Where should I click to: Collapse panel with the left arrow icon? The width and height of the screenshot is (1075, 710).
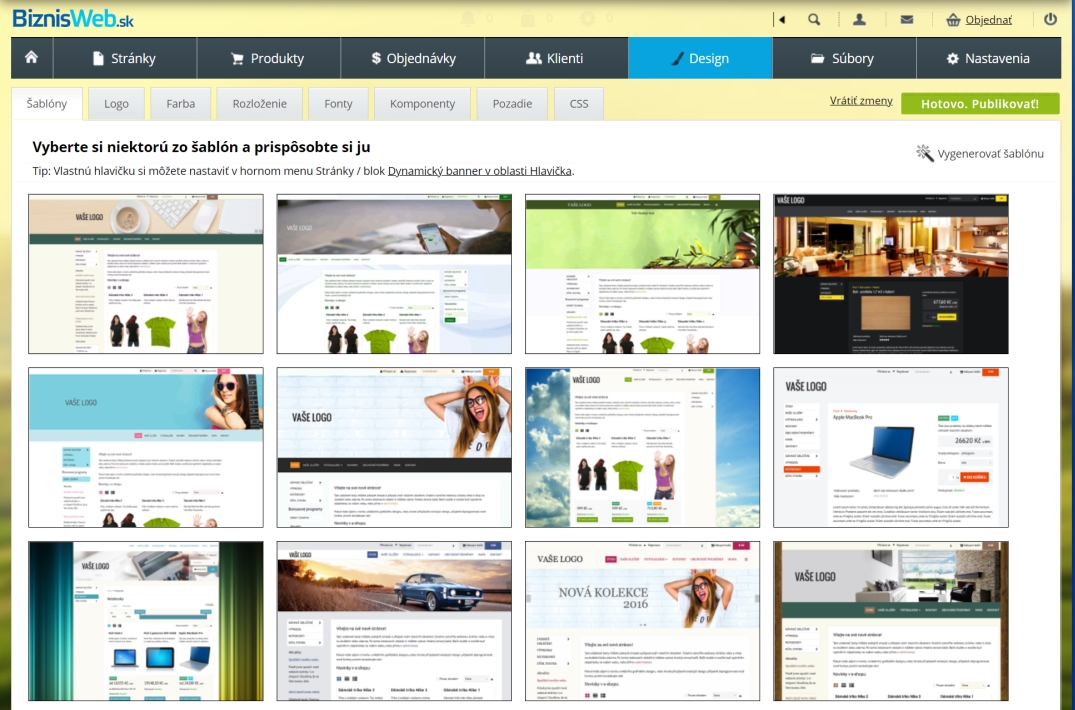tap(782, 19)
